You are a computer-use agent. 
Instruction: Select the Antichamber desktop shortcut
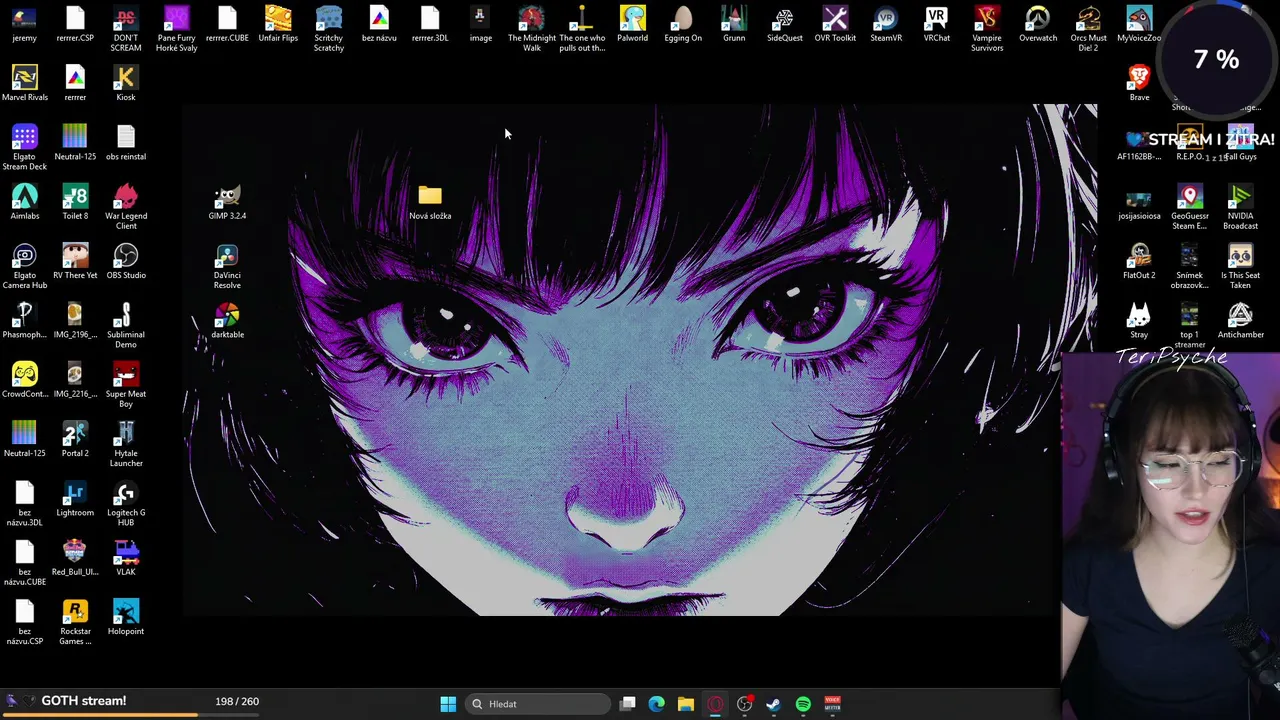[1240, 321]
